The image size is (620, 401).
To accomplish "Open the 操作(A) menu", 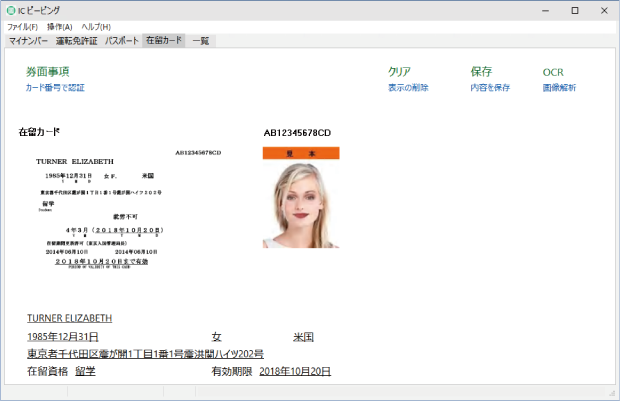I will (x=60, y=27).
